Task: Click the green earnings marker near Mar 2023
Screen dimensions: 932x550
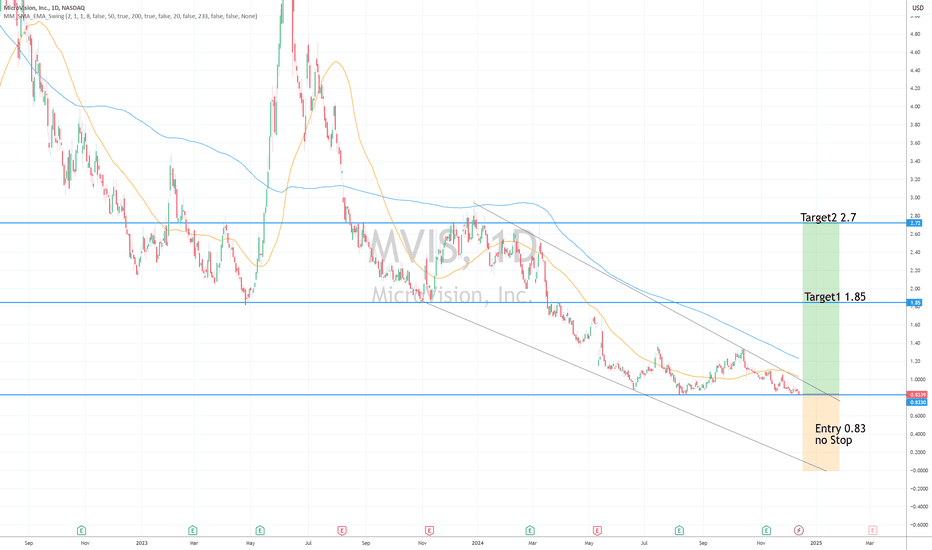Action: pos(193,530)
